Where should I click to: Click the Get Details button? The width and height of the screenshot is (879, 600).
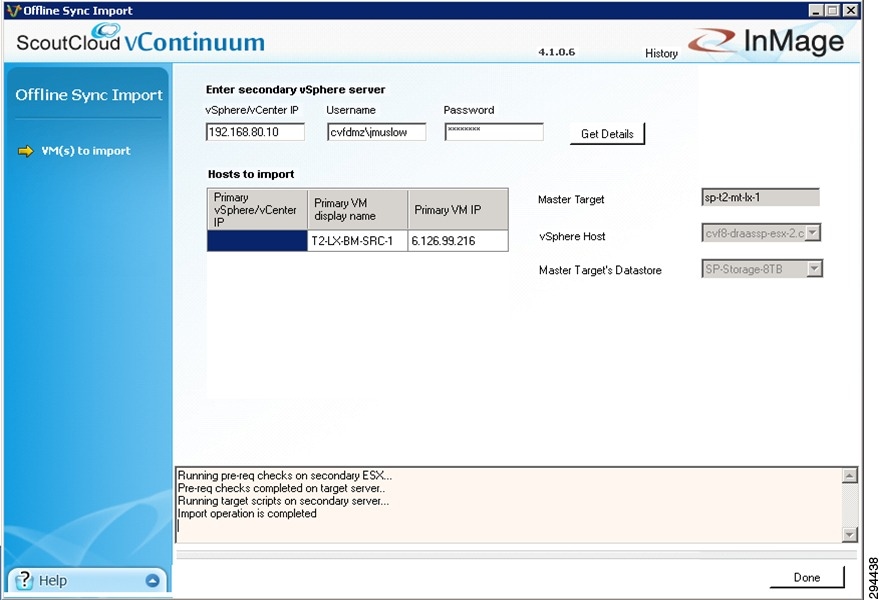tap(607, 133)
